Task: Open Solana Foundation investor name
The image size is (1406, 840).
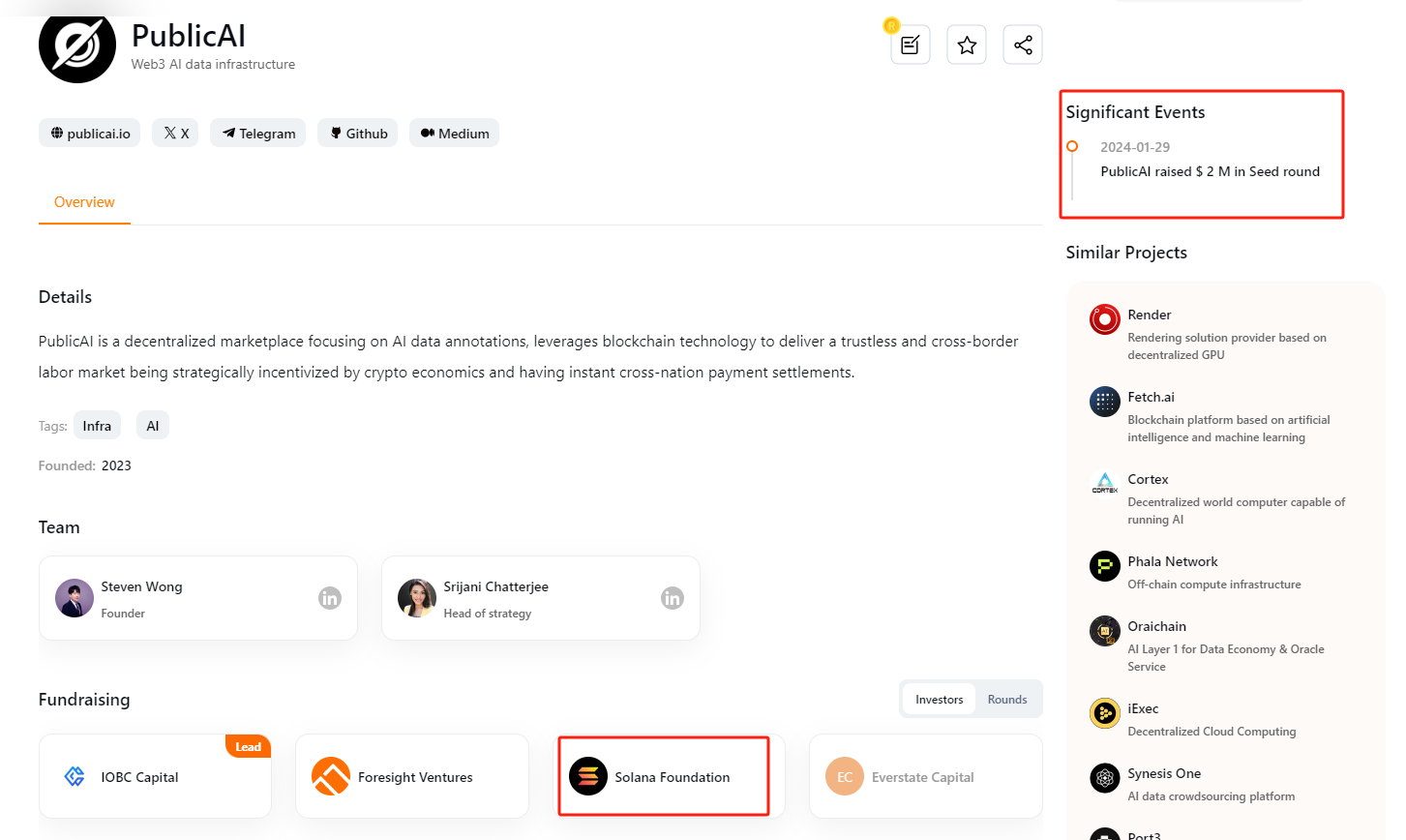Action: click(x=673, y=777)
